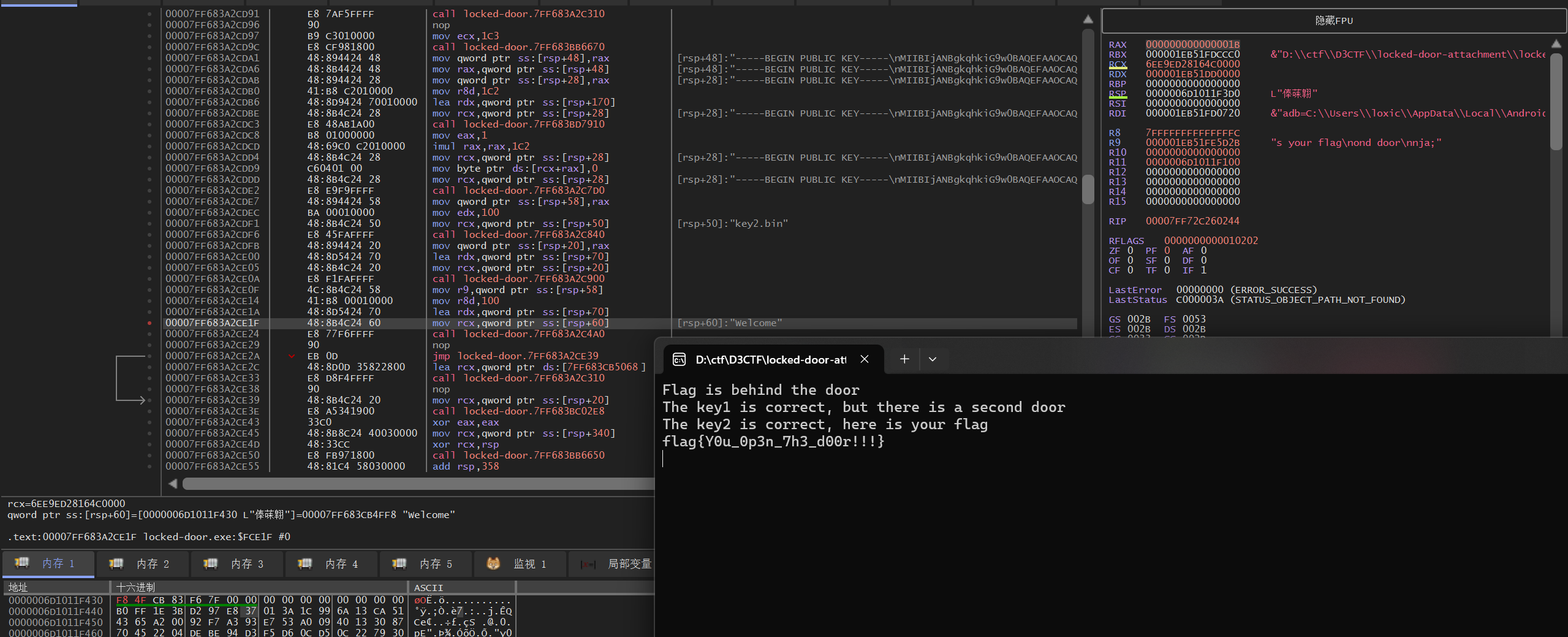Viewport: 1568px width, 637px height.
Task: Toggle breakpoint bullet beside address 00007FF683A2CD91
Action: (x=150, y=14)
